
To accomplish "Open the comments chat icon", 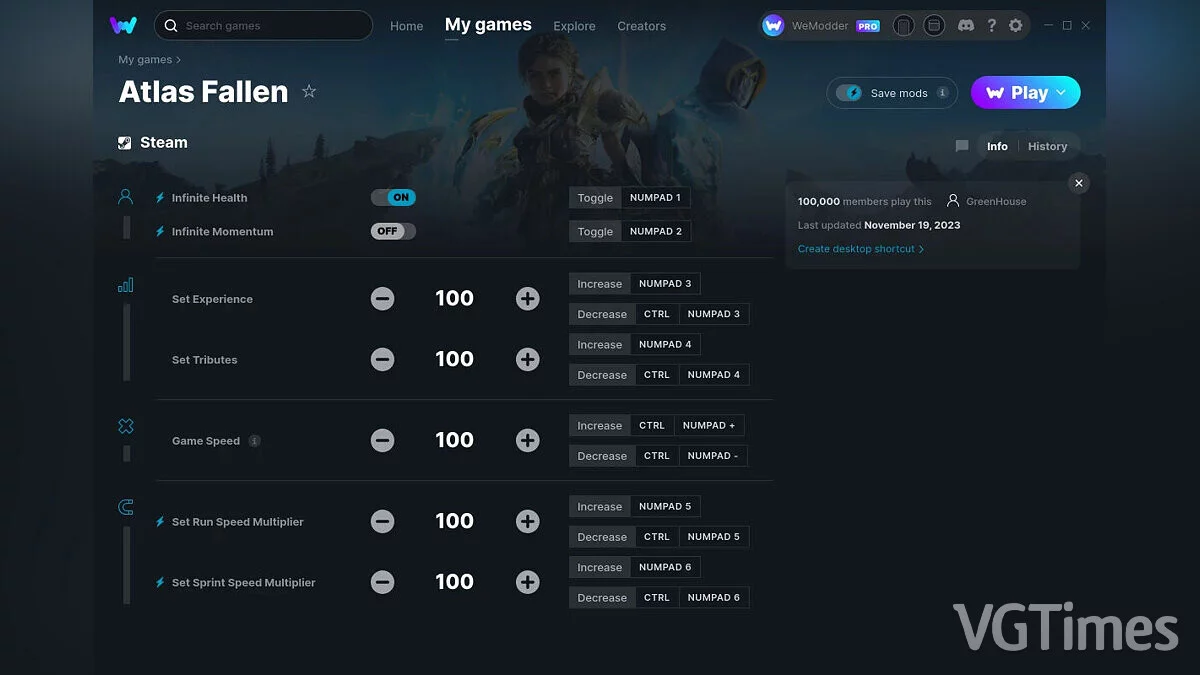I will tap(962, 146).
